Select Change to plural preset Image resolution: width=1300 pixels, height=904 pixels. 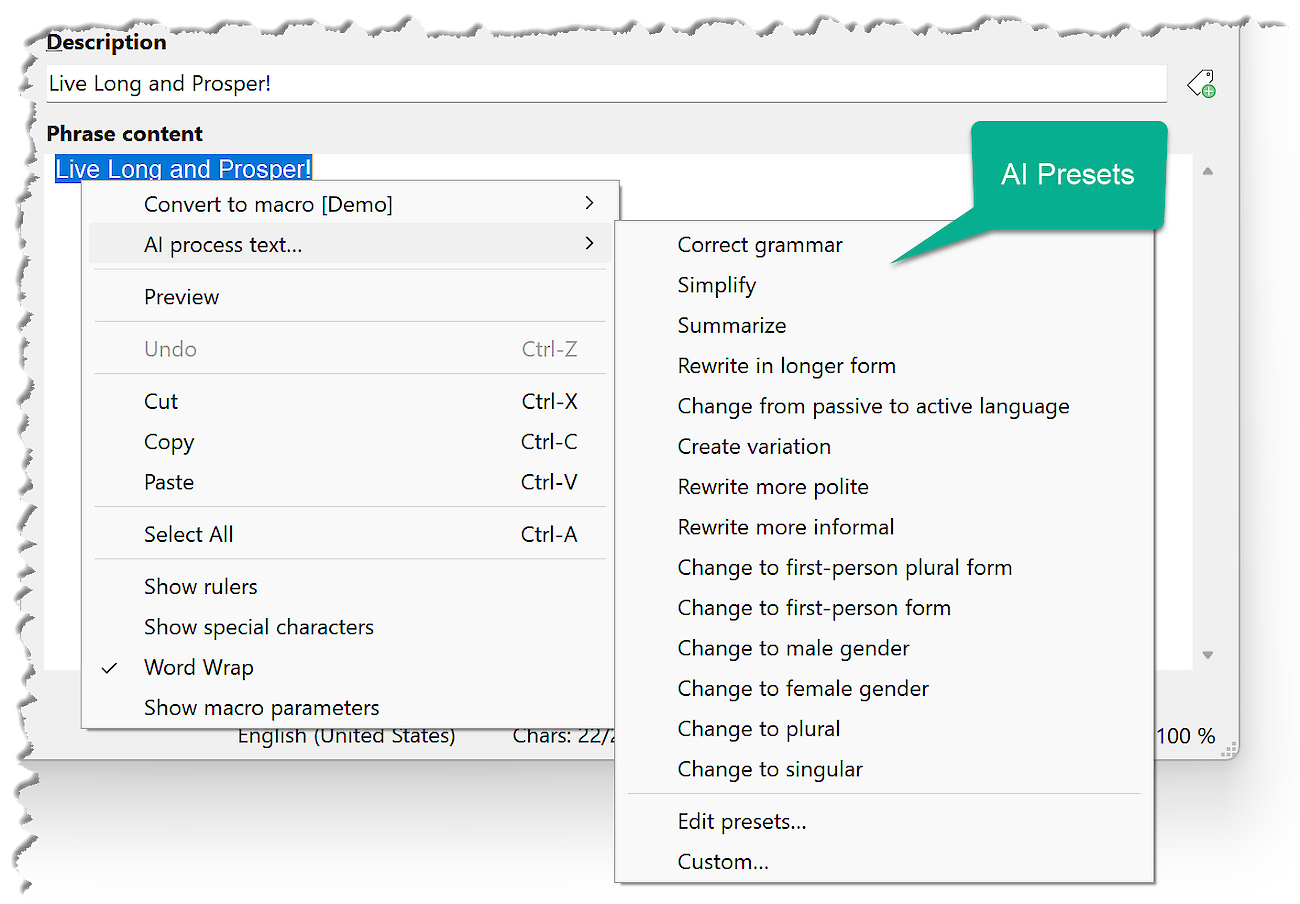point(758,729)
